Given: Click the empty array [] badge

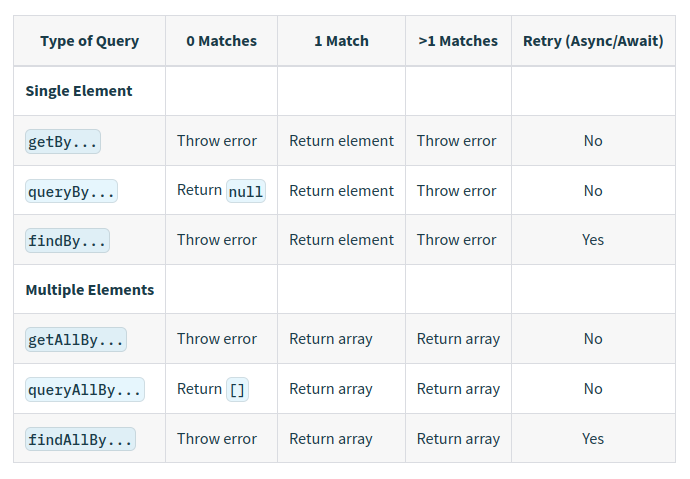Looking at the screenshot, I should [237, 390].
